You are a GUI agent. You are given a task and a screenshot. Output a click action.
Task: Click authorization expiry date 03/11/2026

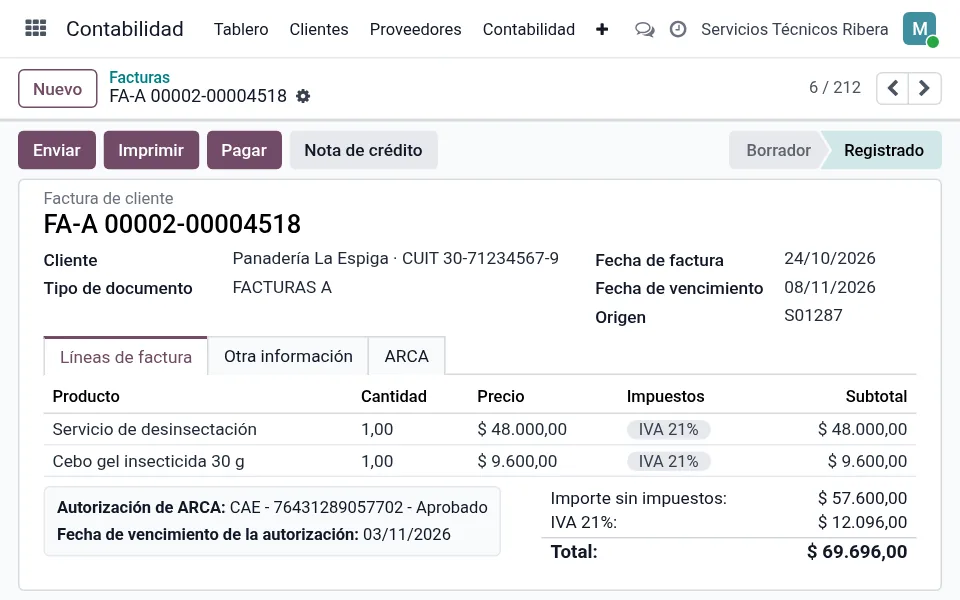(407, 534)
